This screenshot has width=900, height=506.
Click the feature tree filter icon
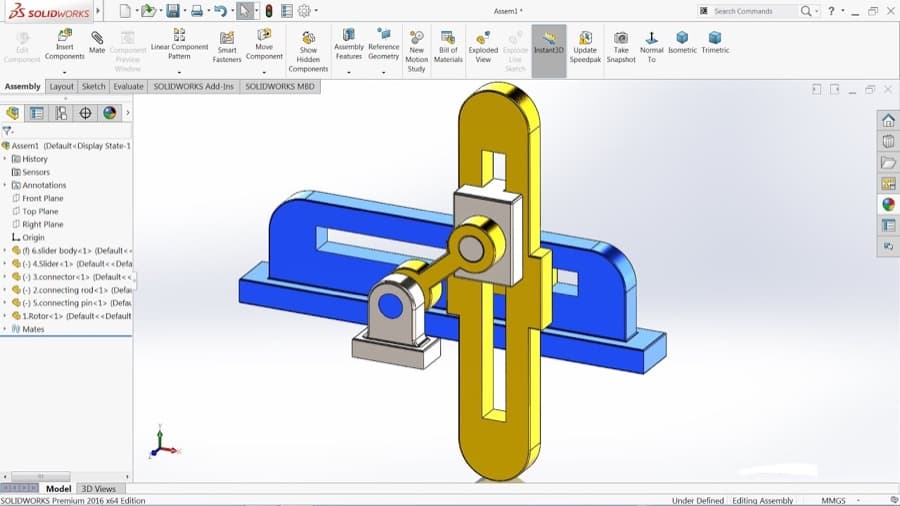click(x=7, y=131)
